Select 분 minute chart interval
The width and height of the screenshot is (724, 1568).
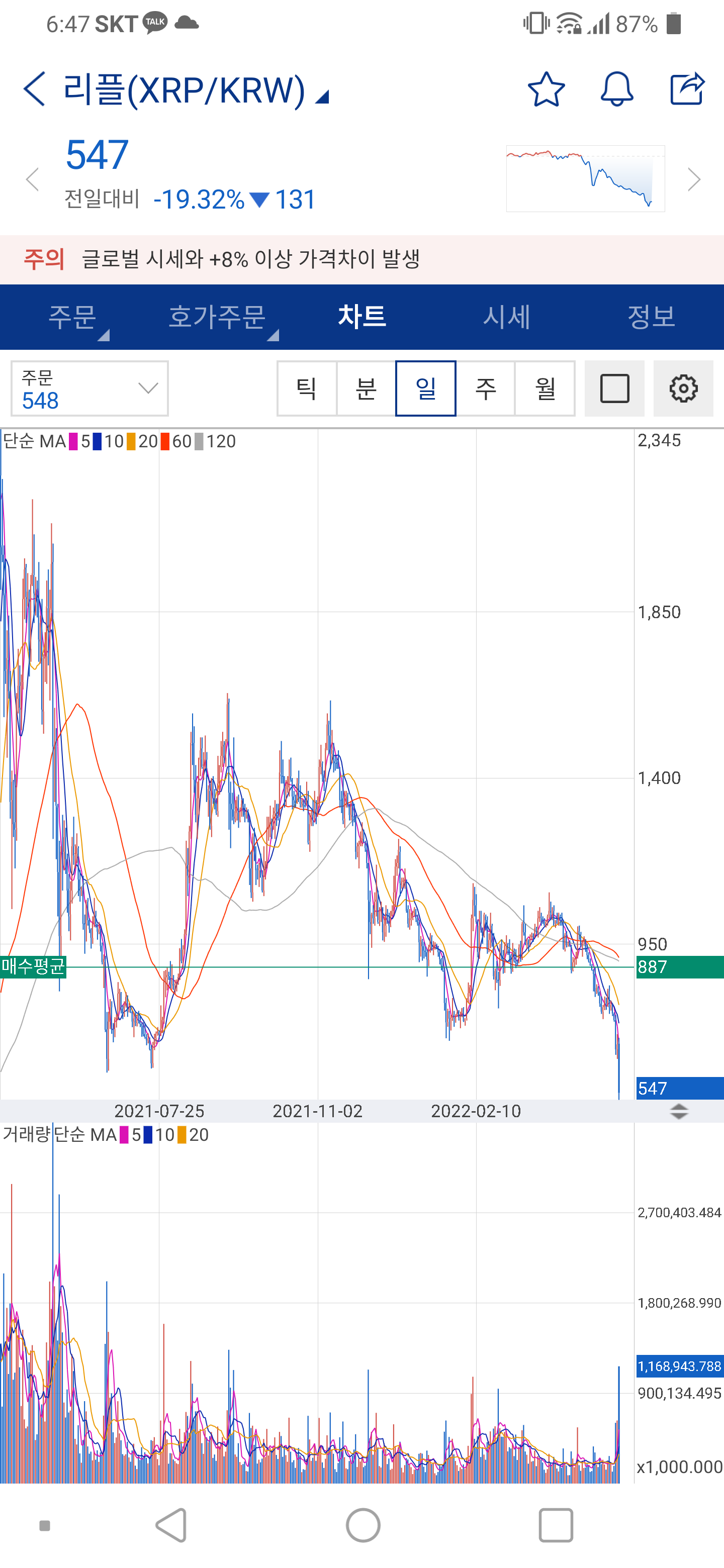[366, 388]
